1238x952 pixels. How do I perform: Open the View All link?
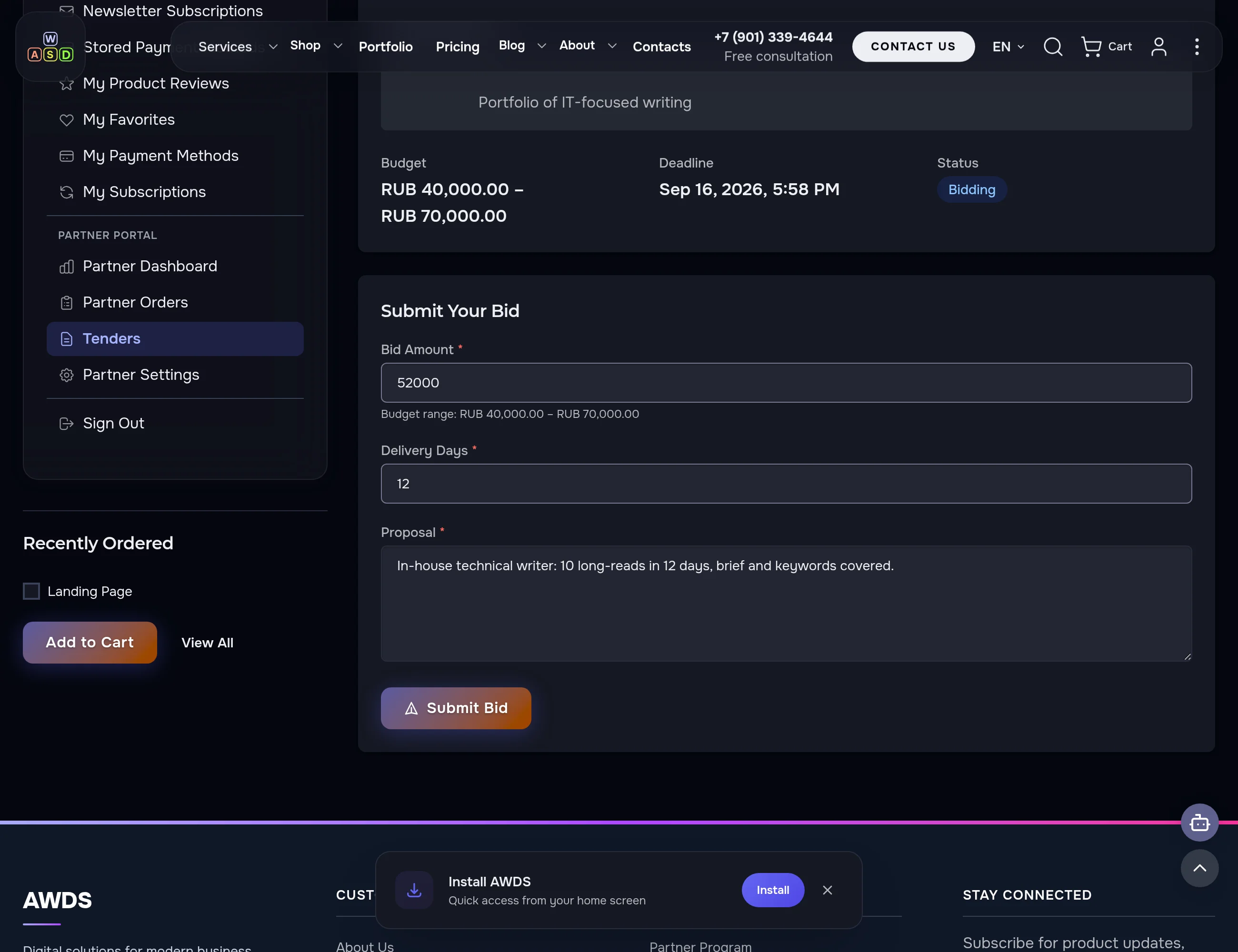(x=207, y=643)
